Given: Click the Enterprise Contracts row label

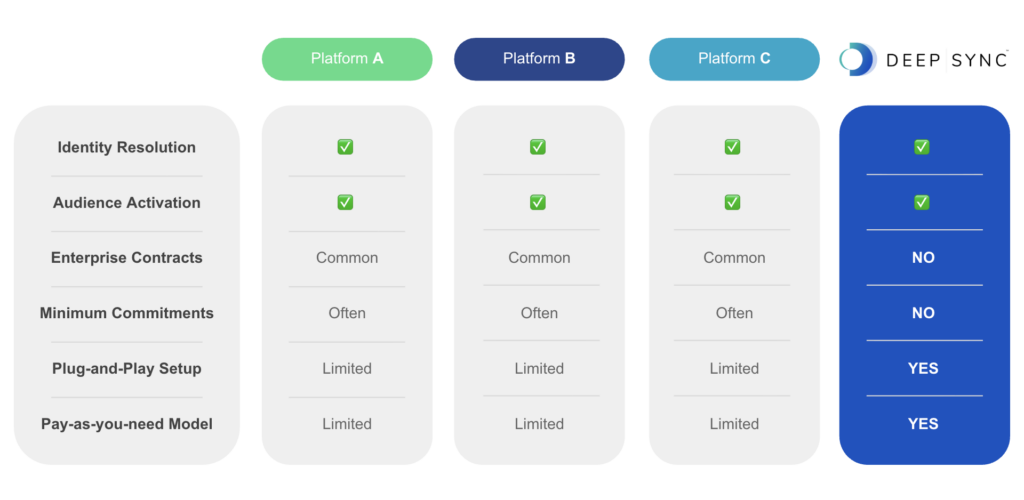Looking at the screenshot, I should (127, 258).
